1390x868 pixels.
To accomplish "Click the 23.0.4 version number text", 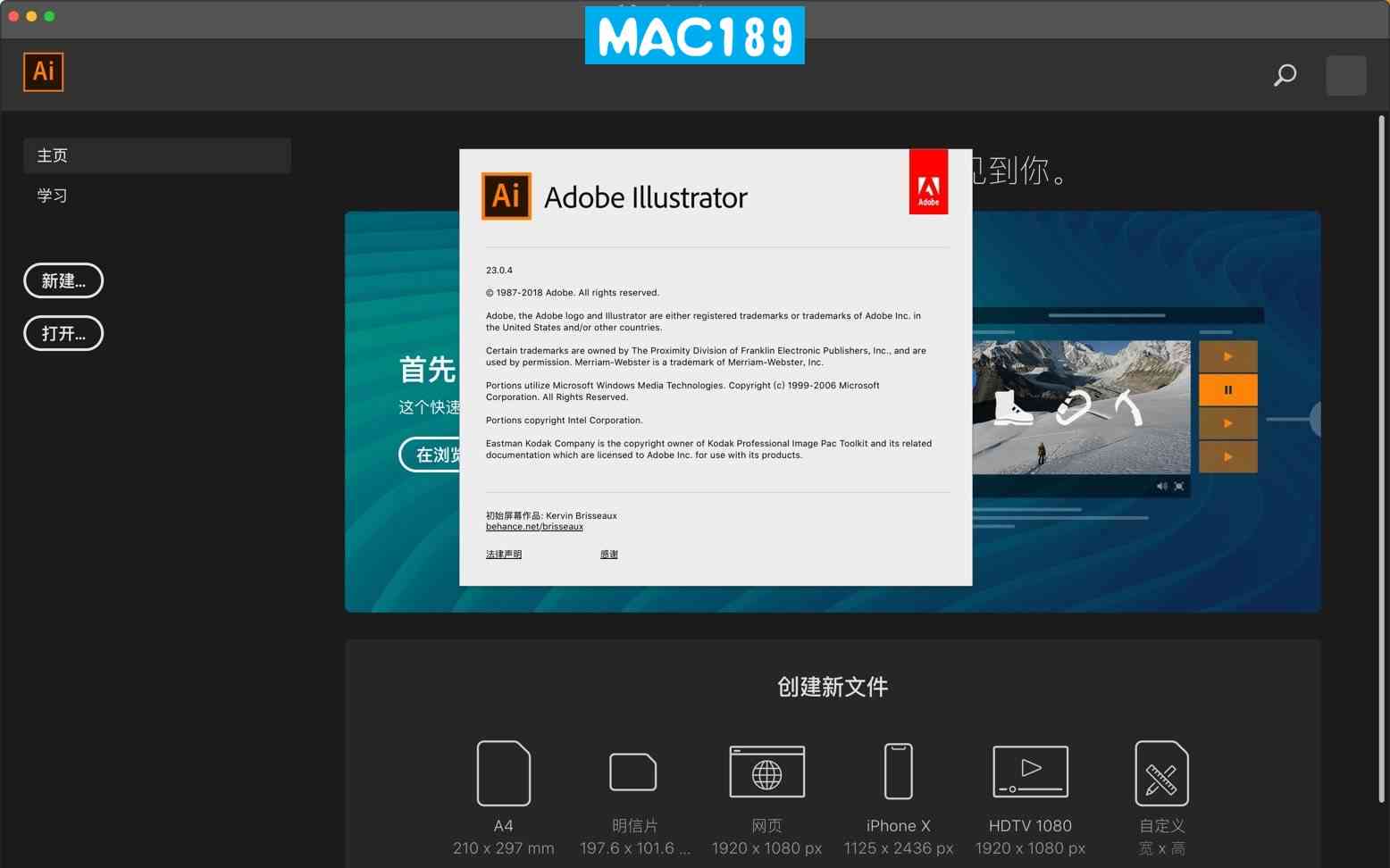I will [x=499, y=271].
